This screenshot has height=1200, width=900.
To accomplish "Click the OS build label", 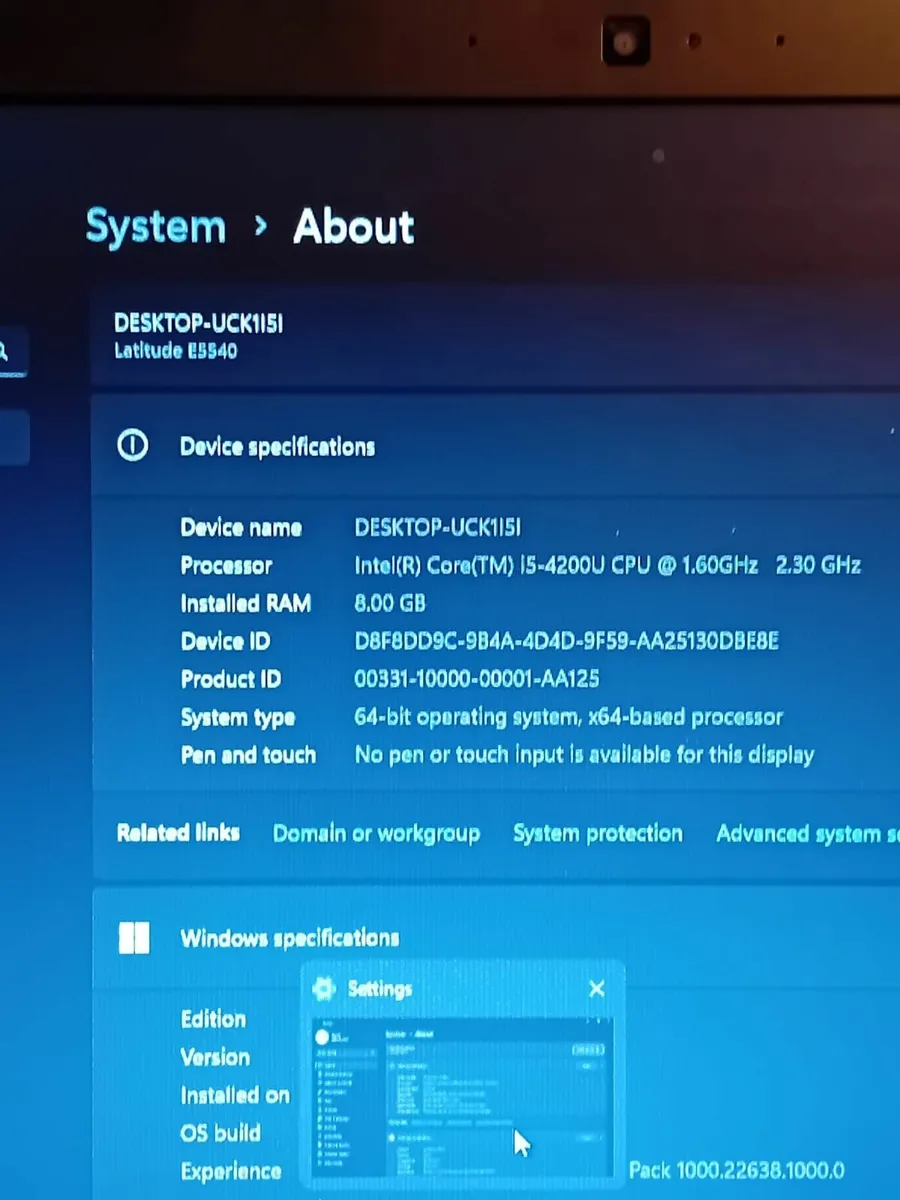I will pyautogui.click(x=220, y=1133).
